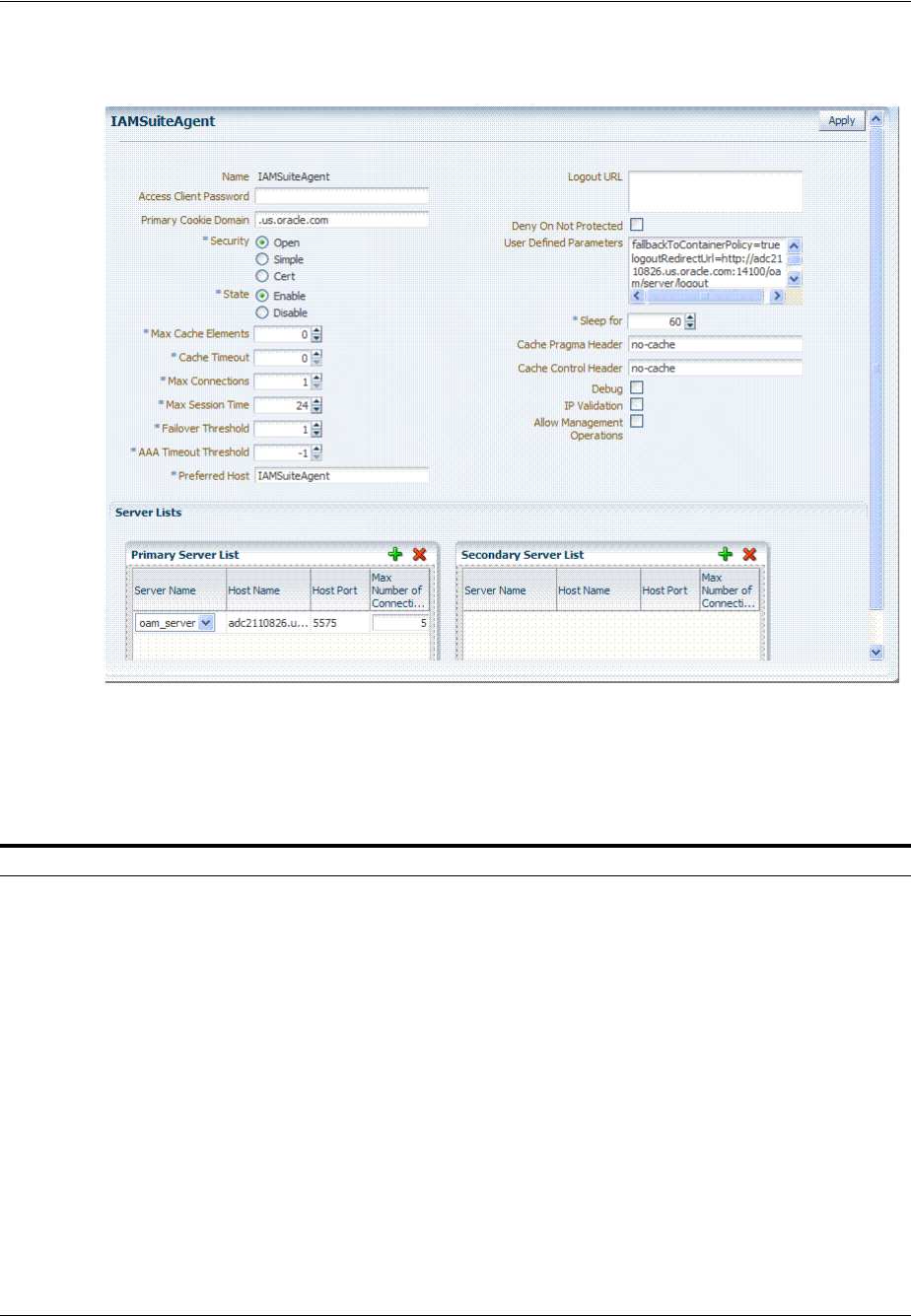Delete selected server from Primary Server List
The height and width of the screenshot is (1316, 911).
(x=419, y=555)
